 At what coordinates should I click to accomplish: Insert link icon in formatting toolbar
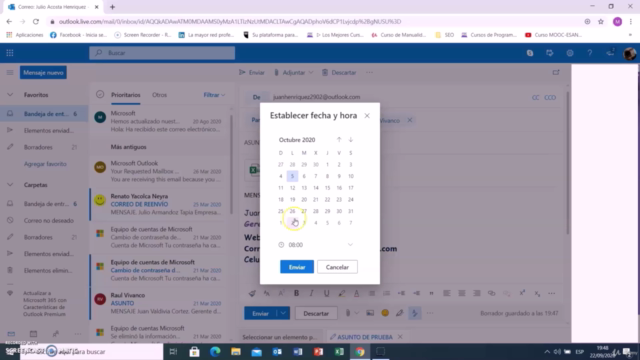click(x=491, y=293)
